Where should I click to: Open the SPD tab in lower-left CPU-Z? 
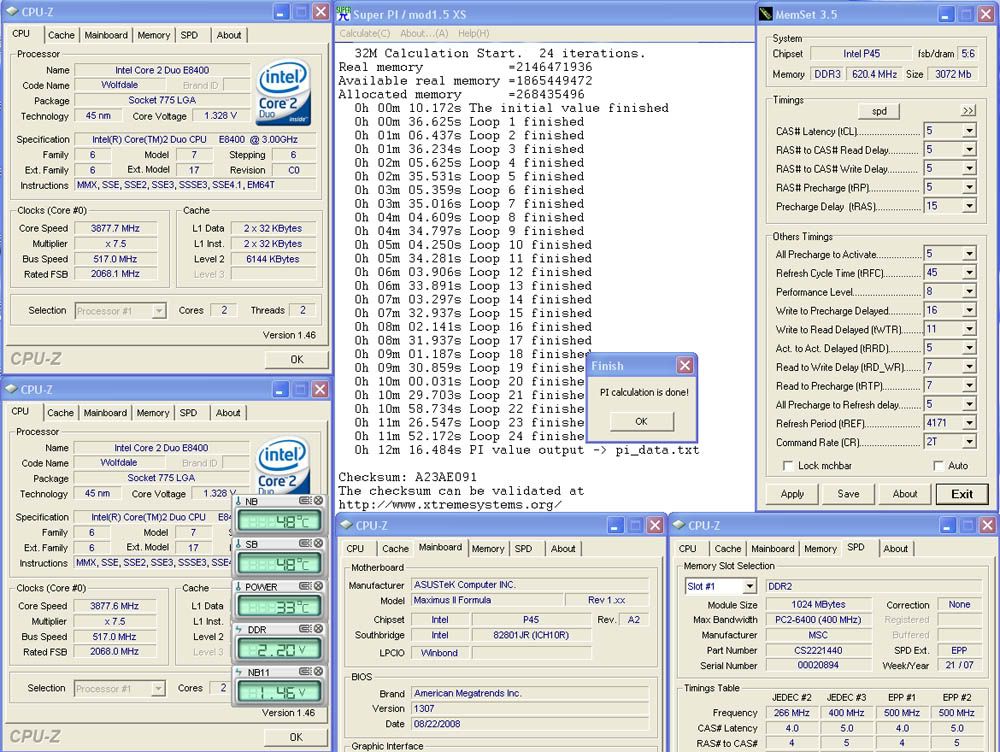(188, 413)
